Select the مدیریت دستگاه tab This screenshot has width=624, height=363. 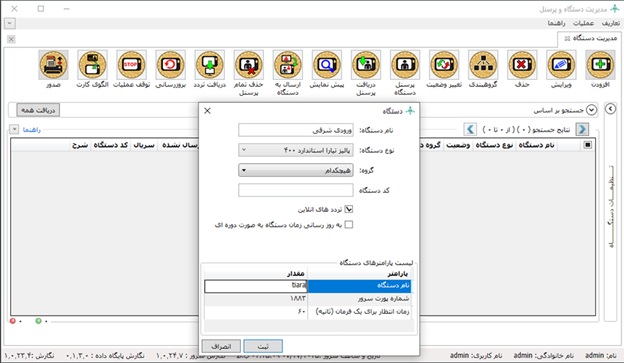click(x=591, y=39)
